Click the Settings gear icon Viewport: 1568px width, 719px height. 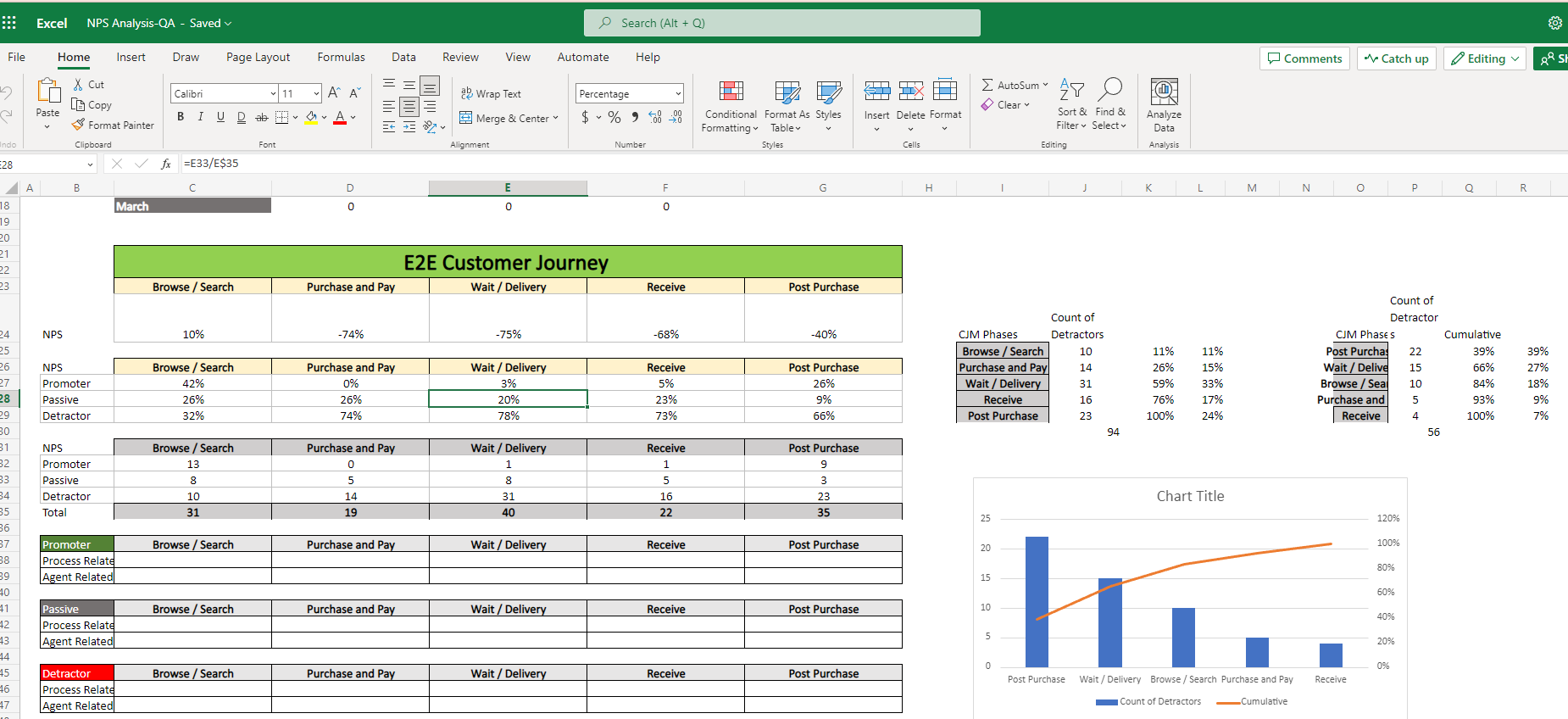(1554, 23)
